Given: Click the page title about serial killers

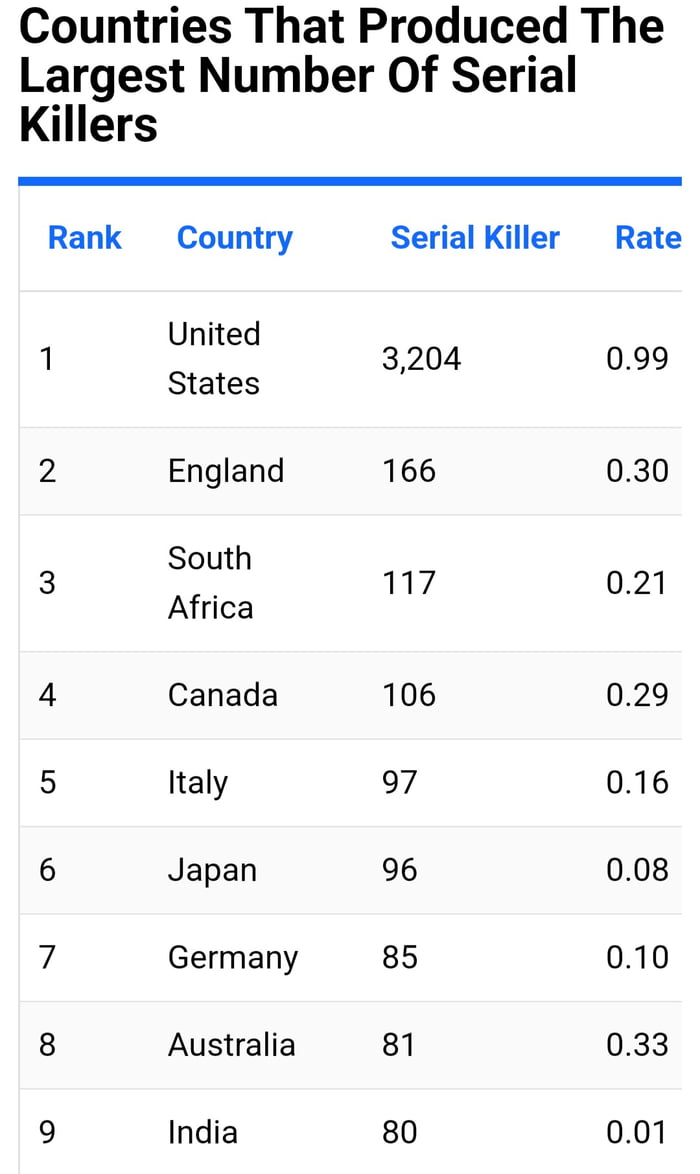Looking at the screenshot, I should [341, 76].
